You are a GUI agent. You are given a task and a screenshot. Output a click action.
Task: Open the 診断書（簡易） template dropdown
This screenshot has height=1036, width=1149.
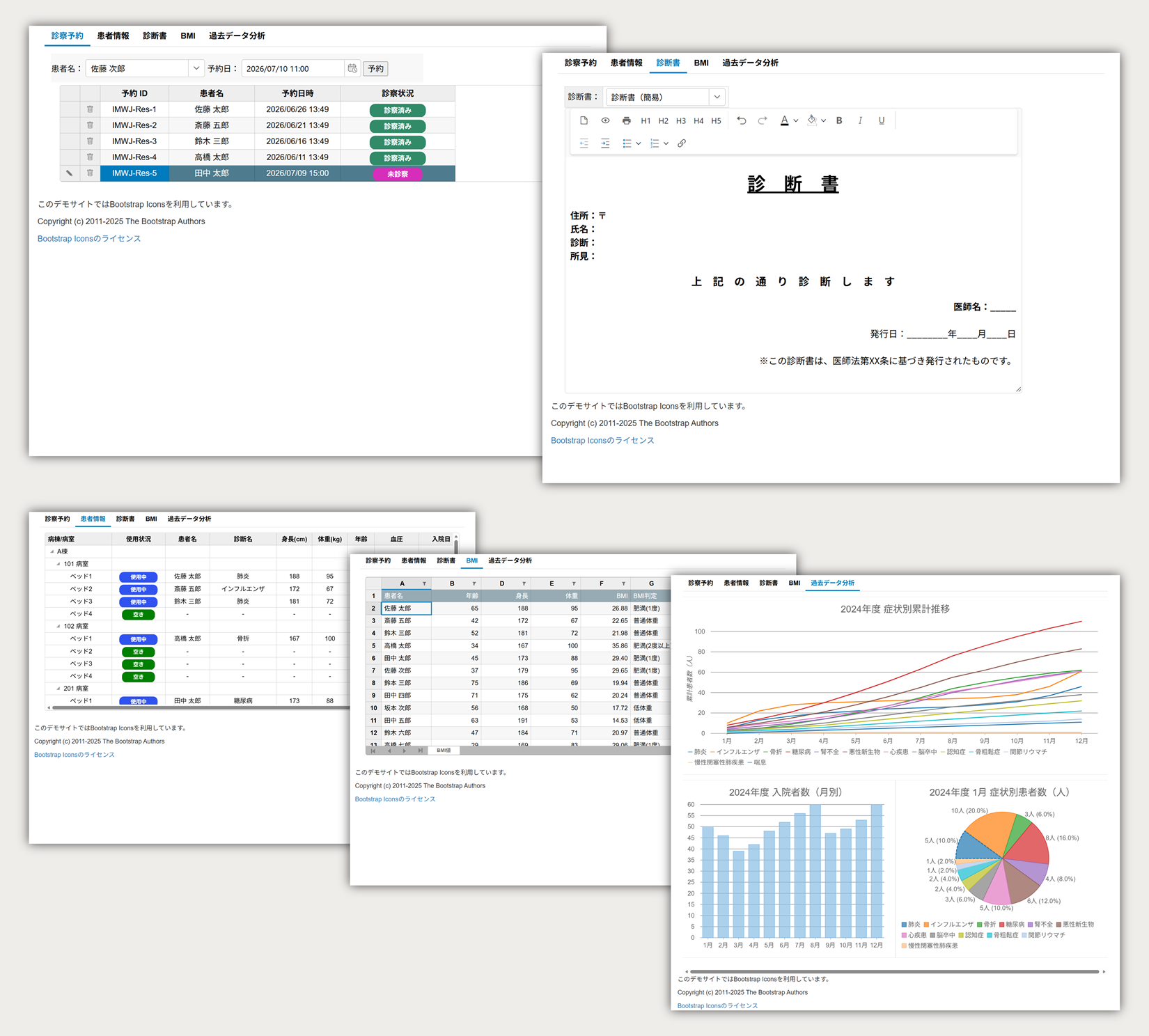click(717, 97)
